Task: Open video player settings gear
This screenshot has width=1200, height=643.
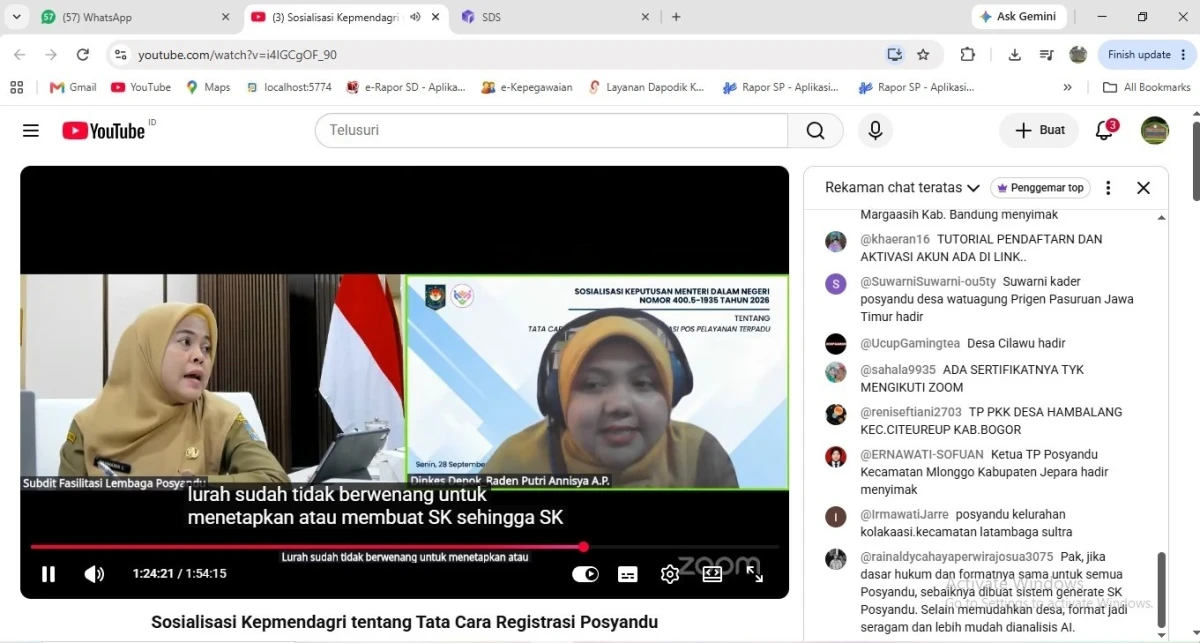Action: pos(670,574)
